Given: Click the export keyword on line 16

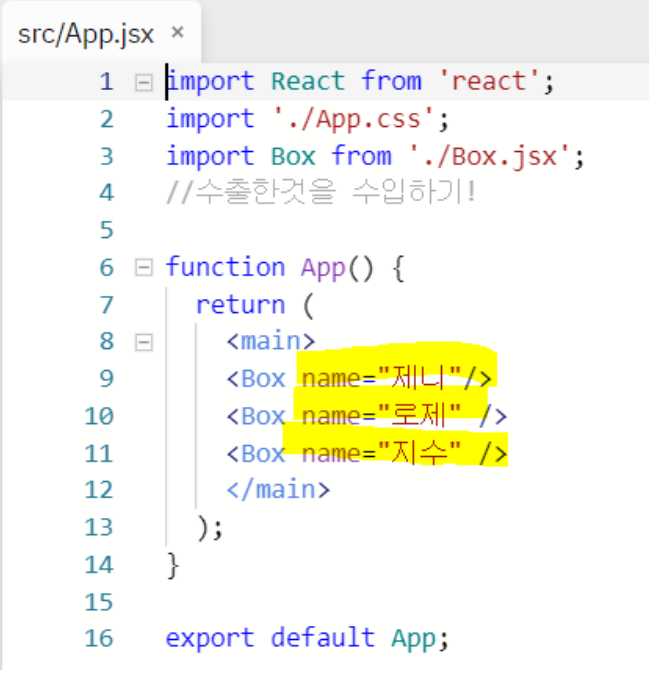Looking at the screenshot, I should pyautogui.click(x=210, y=638).
